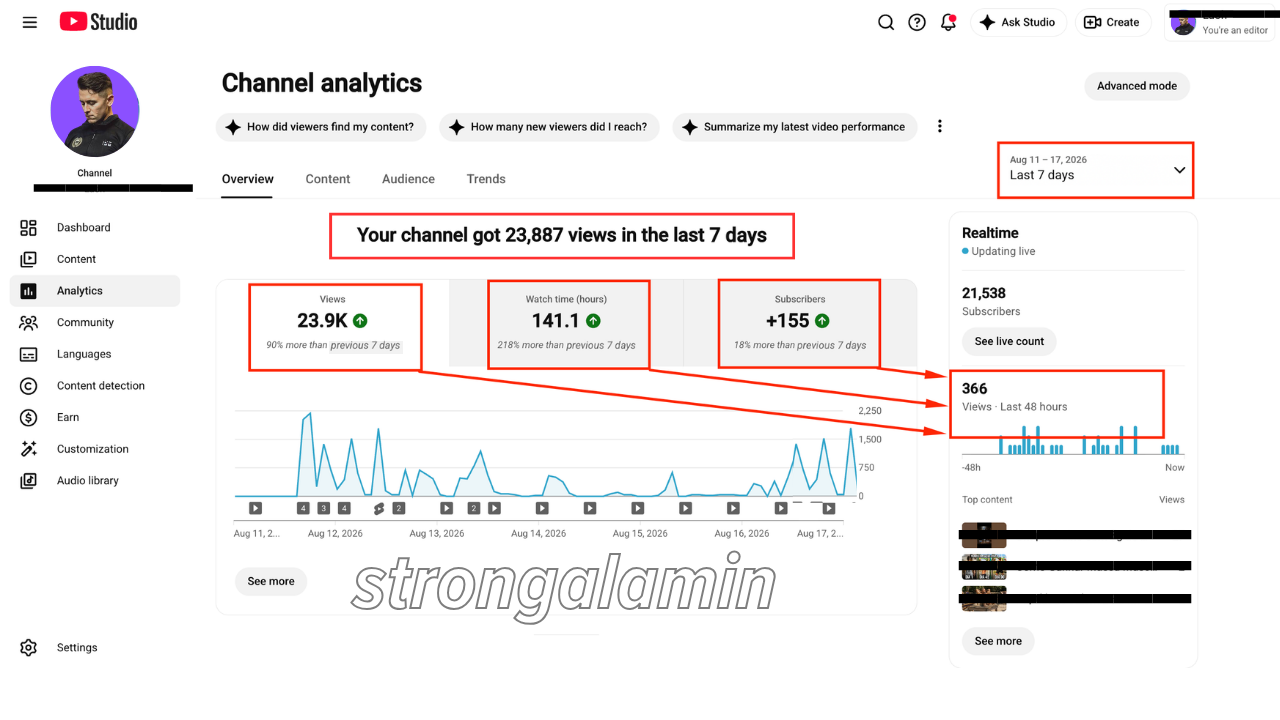Click the Ask Studio button
Screen dimensions: 1280x720
[1018, 22]
